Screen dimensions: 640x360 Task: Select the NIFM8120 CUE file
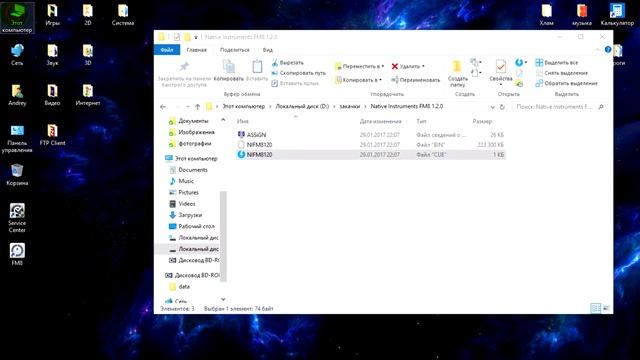(x=370, y=155)
